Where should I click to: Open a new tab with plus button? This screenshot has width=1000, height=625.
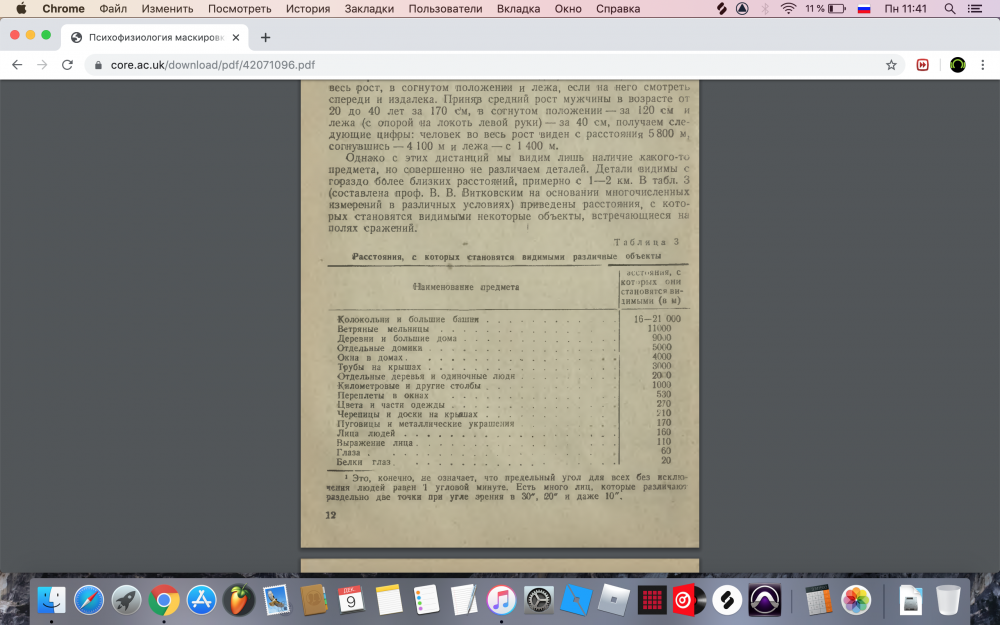[x=265, y=37]
